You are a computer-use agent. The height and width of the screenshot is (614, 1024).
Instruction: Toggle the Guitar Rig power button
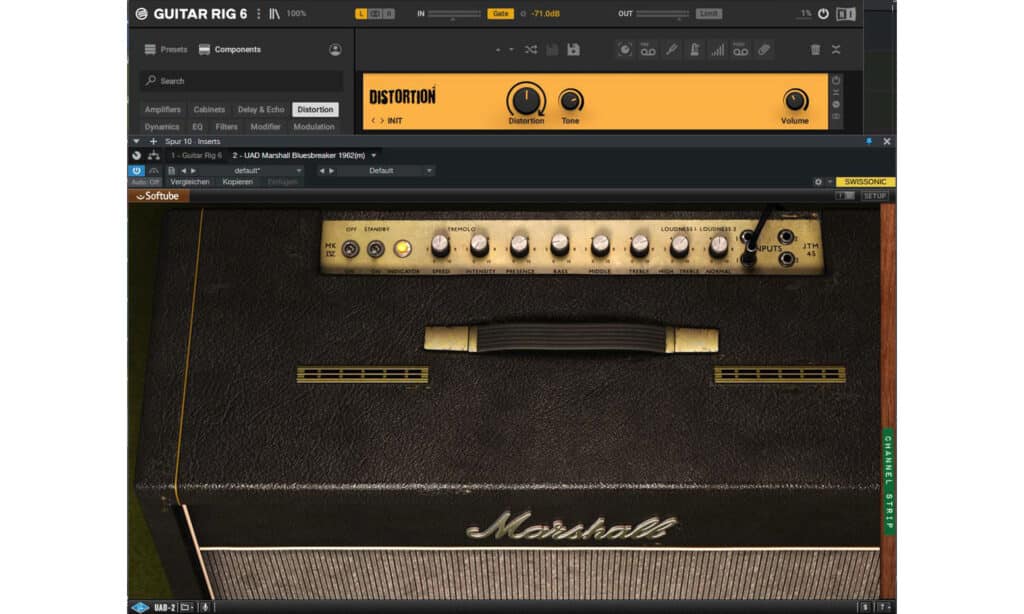pyautogui.click(x=823, y=14)
